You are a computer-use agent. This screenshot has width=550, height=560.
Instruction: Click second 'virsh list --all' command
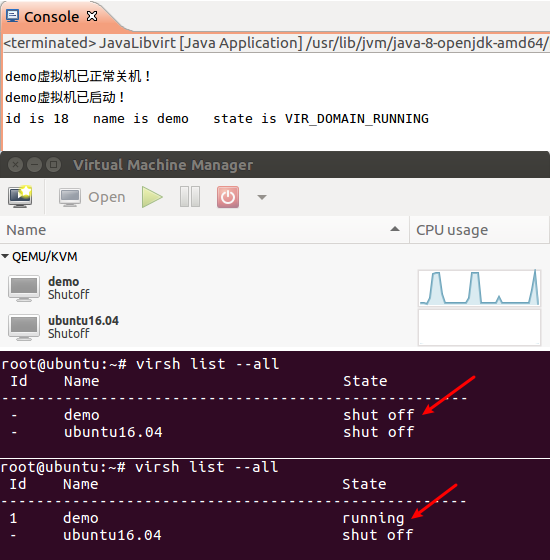(x=207, y=467)
